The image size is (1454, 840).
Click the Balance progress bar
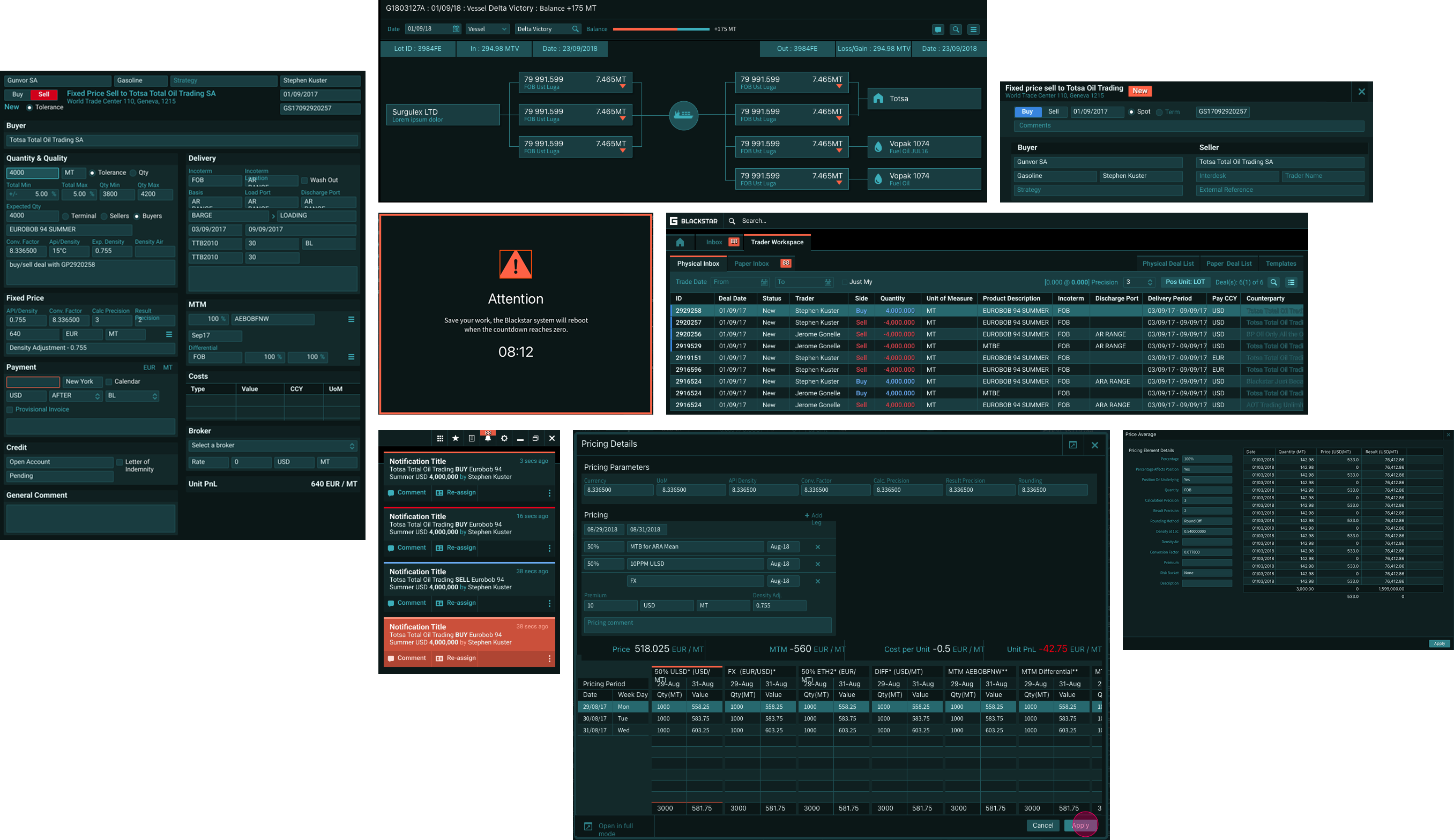(x=661, y=29)
